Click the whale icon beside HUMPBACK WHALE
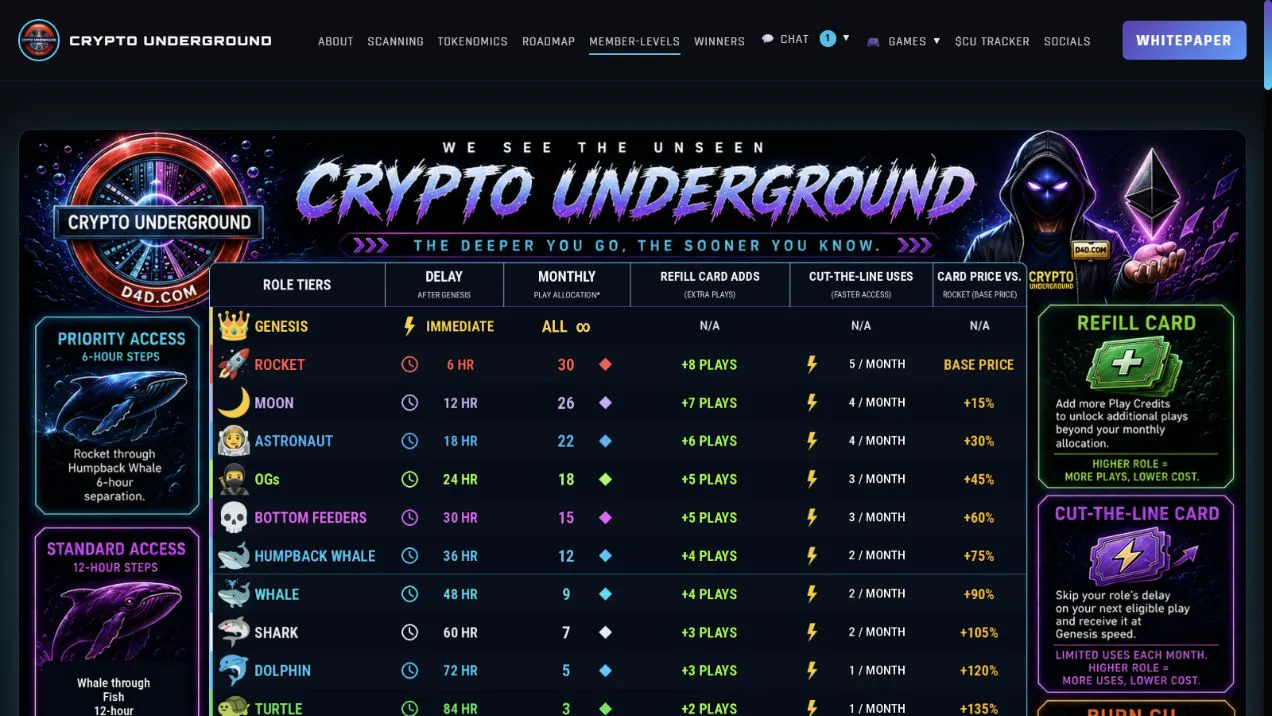The height and width of the screenshot is (716, 1272). (x=233, y=556)
